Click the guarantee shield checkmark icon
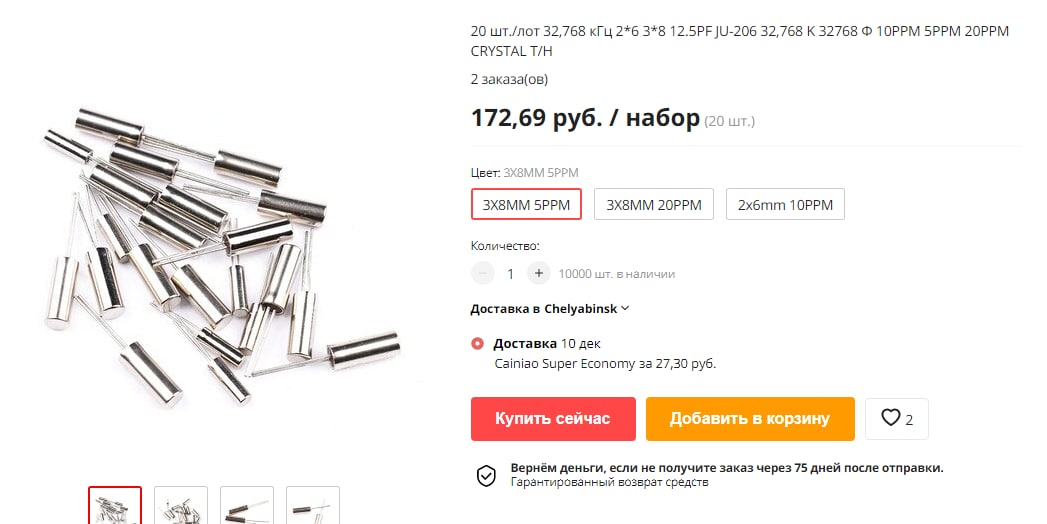The width and height of the screenshot is (1047, 524). coord(486,475)
